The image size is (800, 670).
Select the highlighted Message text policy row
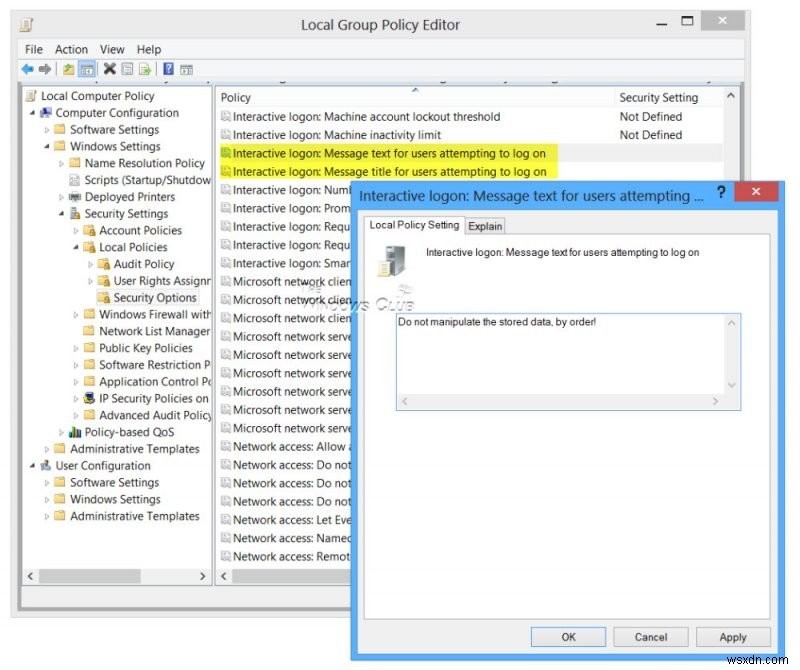390,153
